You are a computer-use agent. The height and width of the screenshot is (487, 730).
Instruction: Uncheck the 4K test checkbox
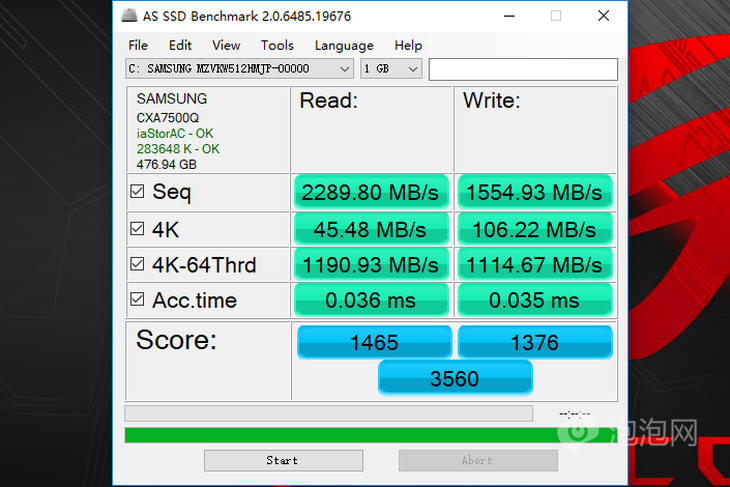(x=137, y=229)
